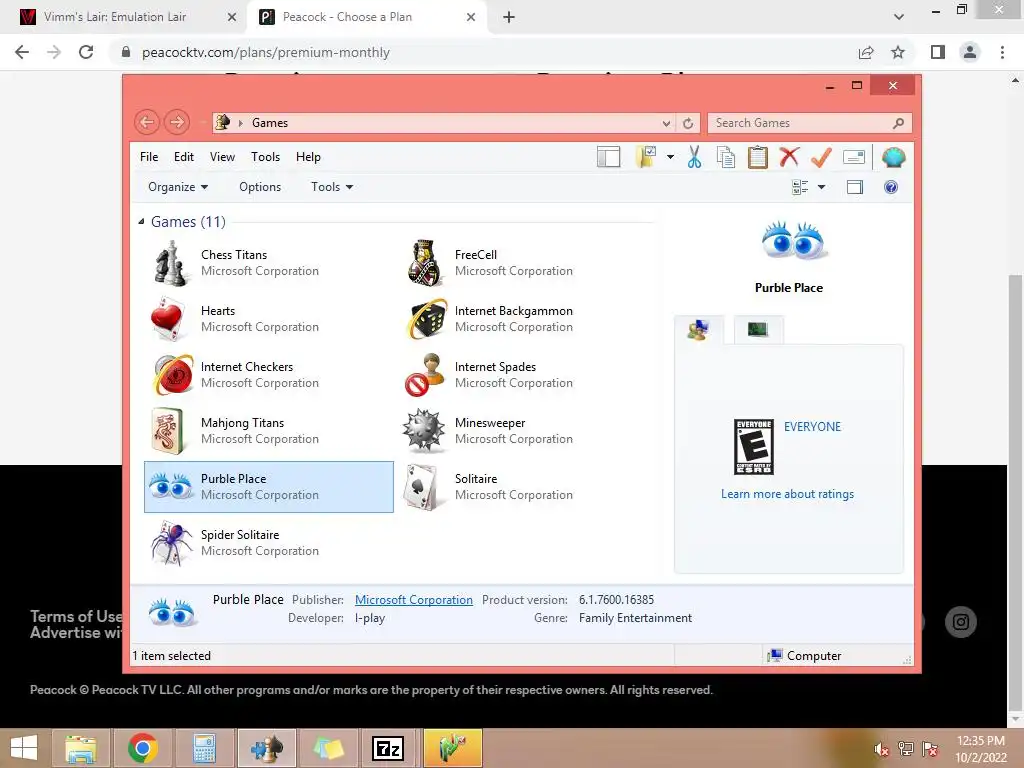Click the shell globe toolbar icon
Screen dimensions: 1024x768
(x=893, y=157)
